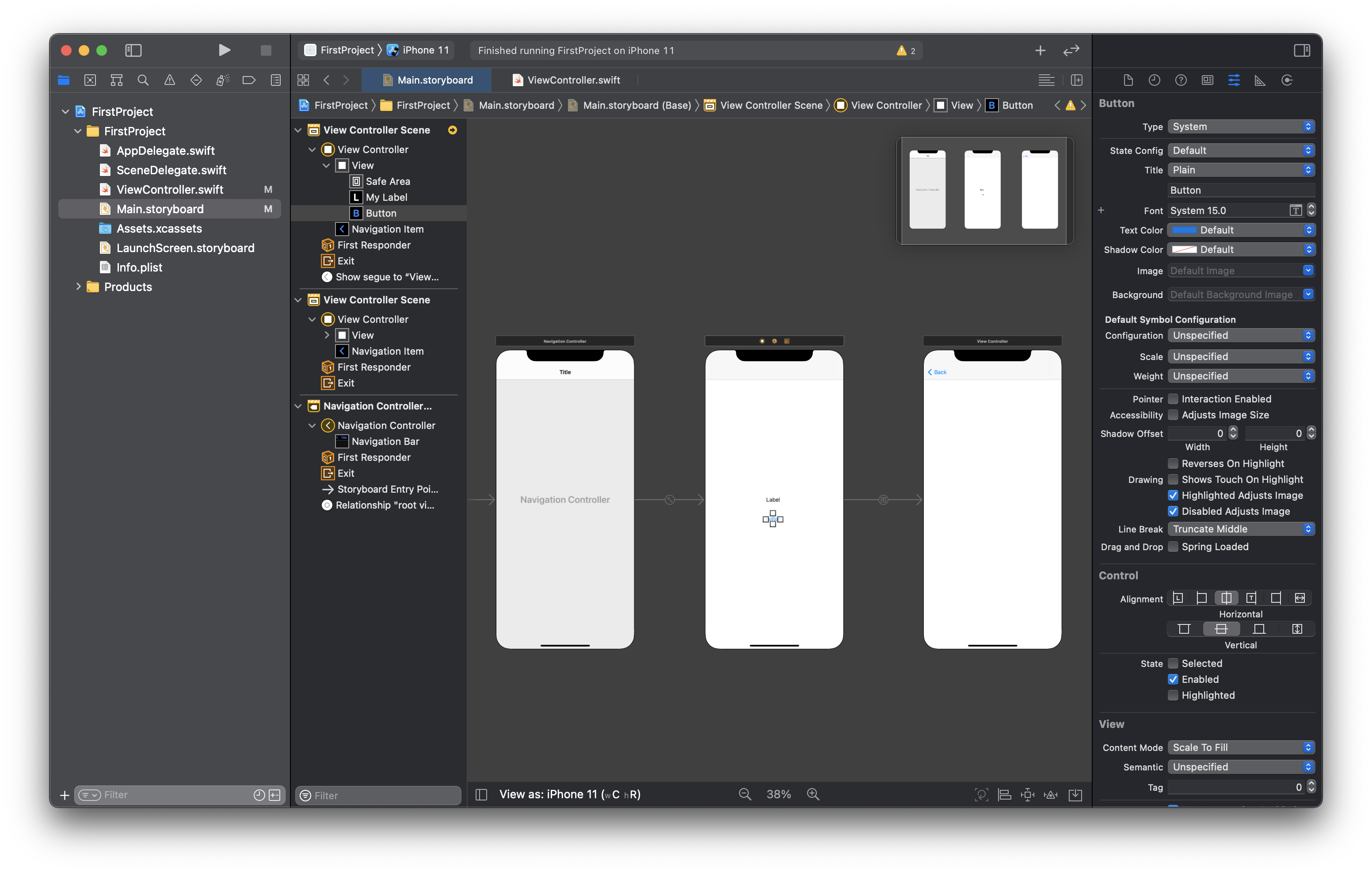Image resolution: width=1372 pixels, height=873 pixels.
Task: Uncheck Highlighted Adjusts Image
Action: (1173, 495)
